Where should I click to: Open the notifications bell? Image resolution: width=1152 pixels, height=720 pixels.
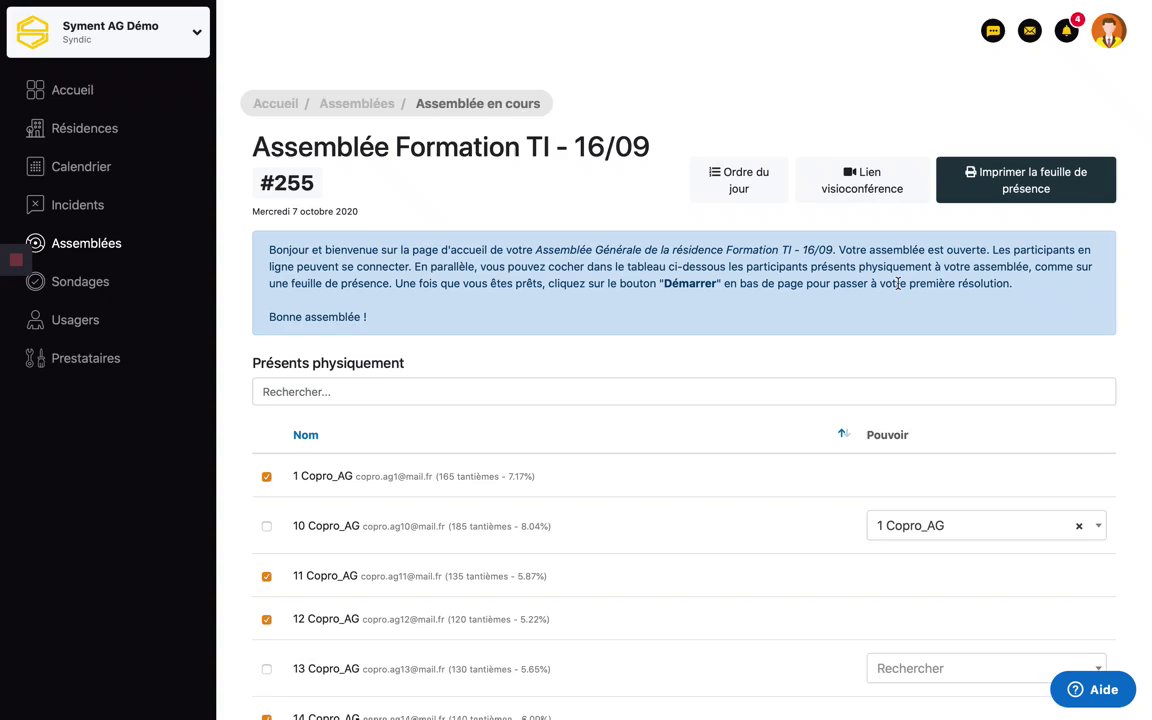[1066, 31]
